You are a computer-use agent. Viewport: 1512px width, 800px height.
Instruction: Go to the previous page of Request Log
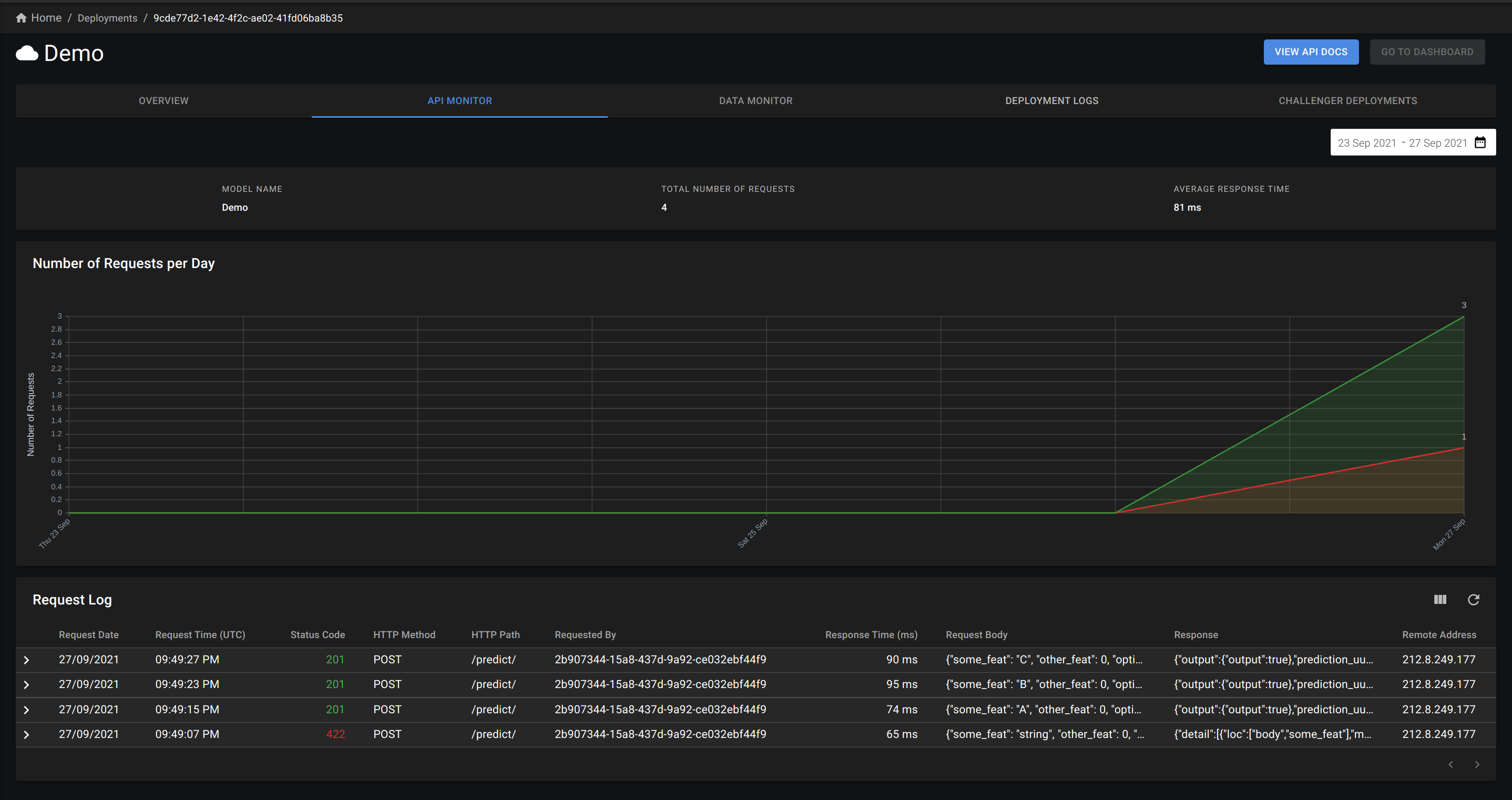(x=1450, y=764)
